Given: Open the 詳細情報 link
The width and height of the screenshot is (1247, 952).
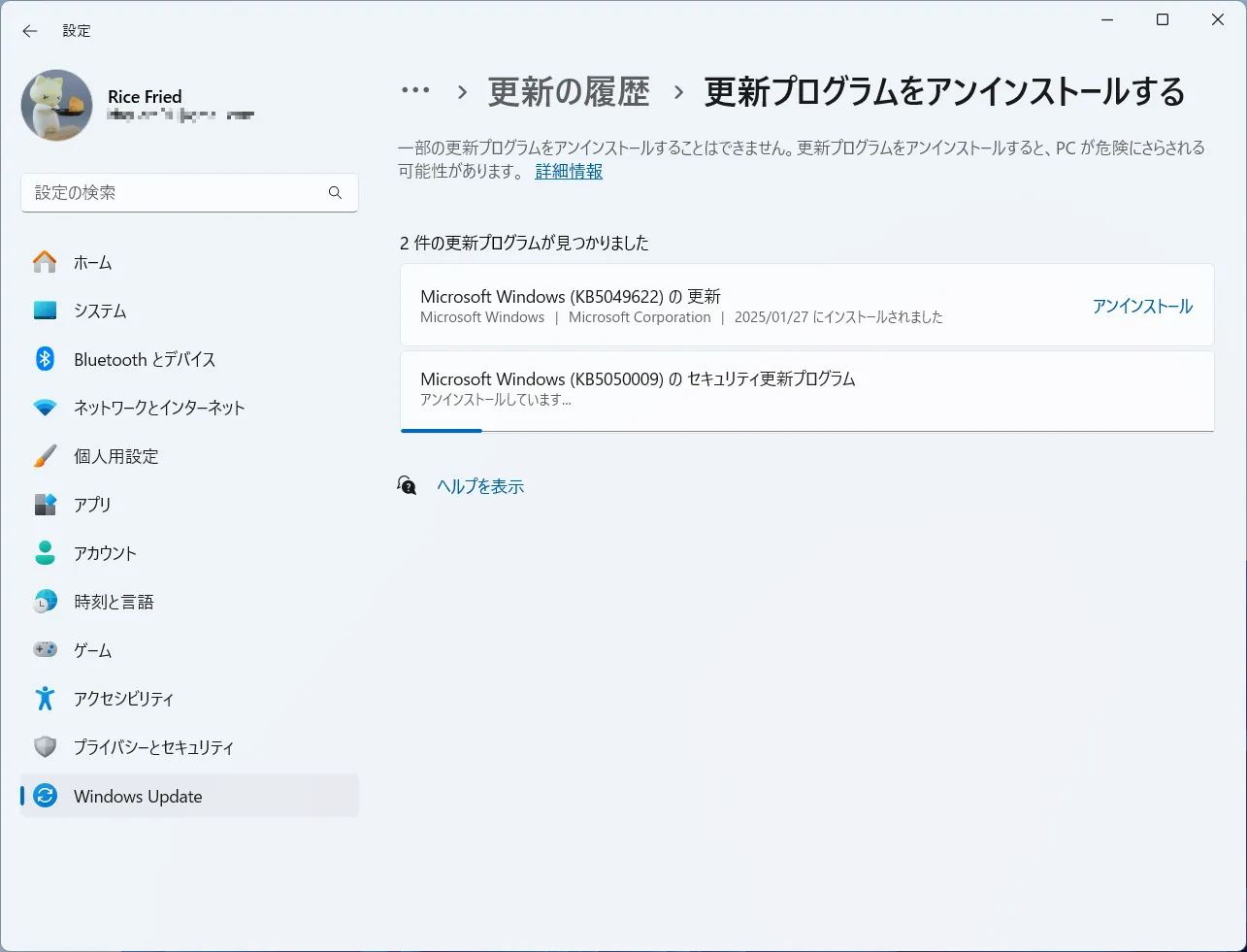Looking at the screenshot, I should click(x=569, y=172).
